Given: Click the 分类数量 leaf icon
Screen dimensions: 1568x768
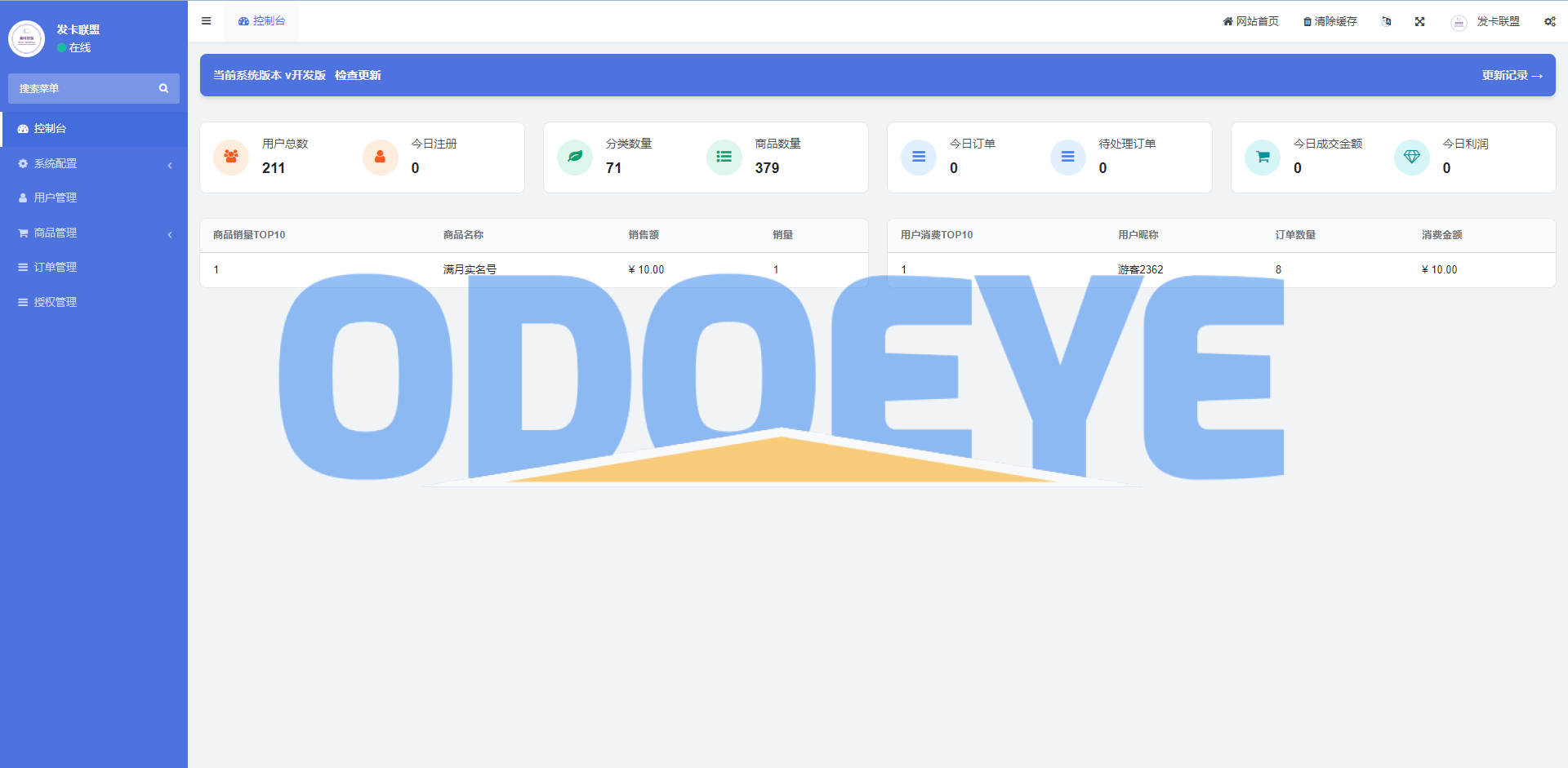Looking at the screenshot, I should click(x=575, y=157).
